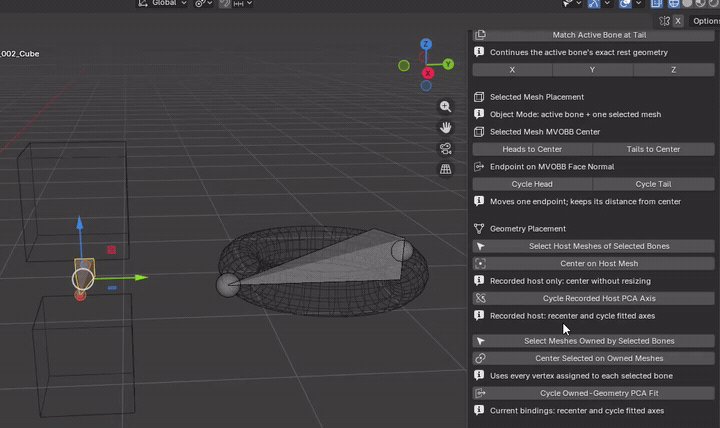Click the negative Y green circle on gizmo
Screen dimensions: 720x428
point(404,66)
